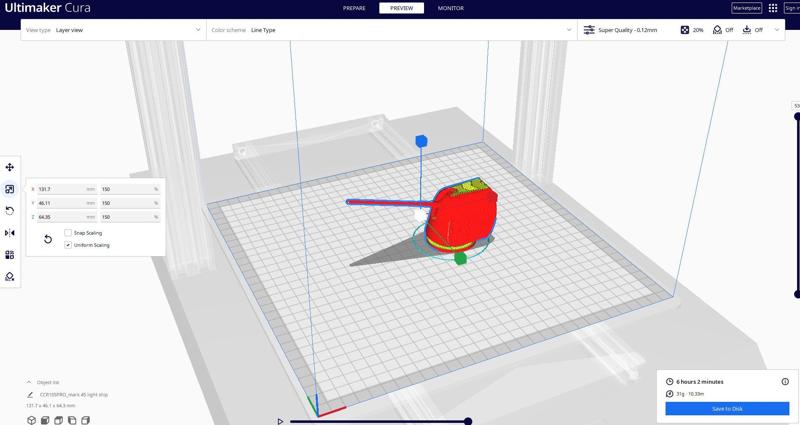The image size is (800, 425).
Task: Switch to the PREVIEW stage
Action: (x=402, y=8)
